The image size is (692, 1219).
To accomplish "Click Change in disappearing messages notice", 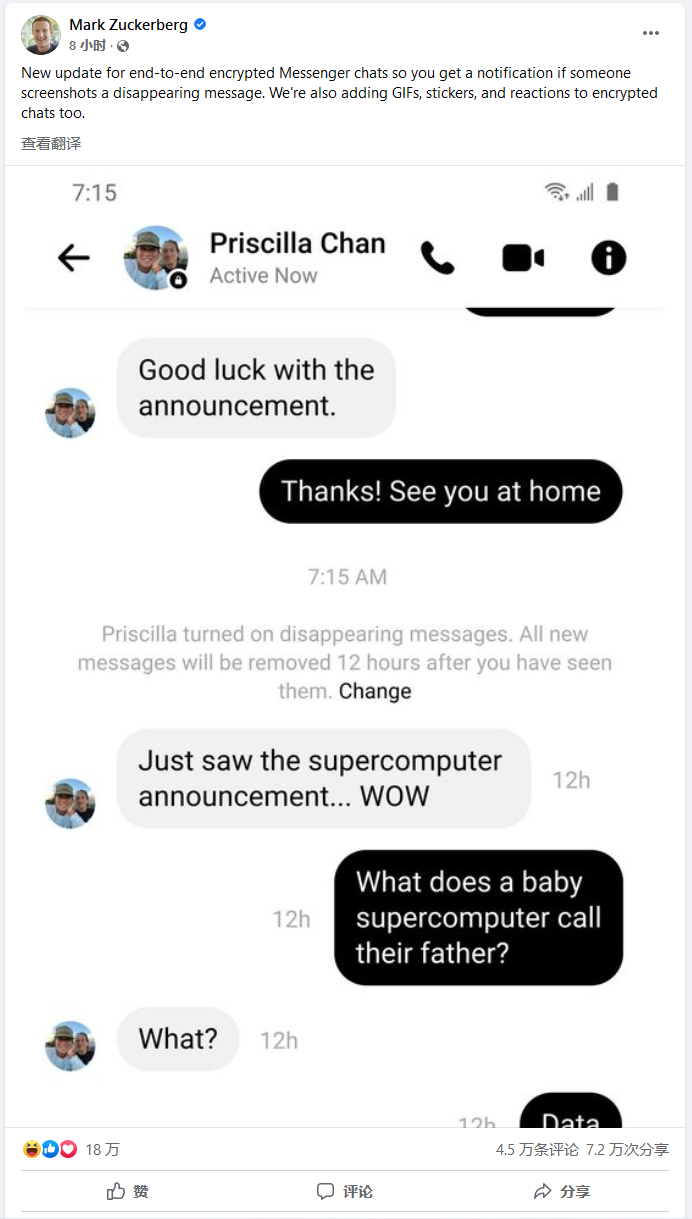I will pos(375,691).
